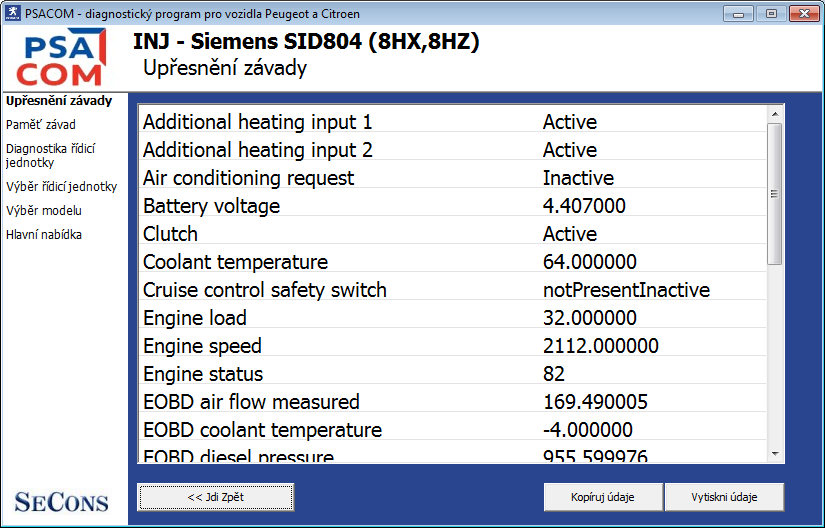Click the scrollbar down arrow
This screenshot has width=825, height=528.
tap(773, 454)
